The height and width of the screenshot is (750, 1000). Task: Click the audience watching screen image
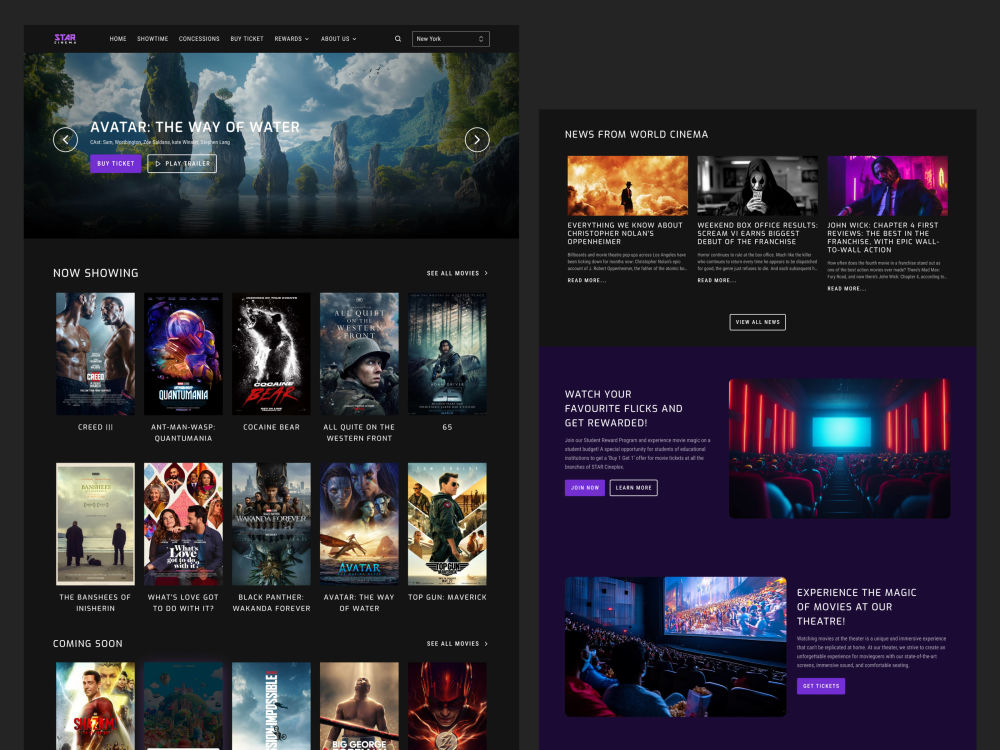[675, 647]
